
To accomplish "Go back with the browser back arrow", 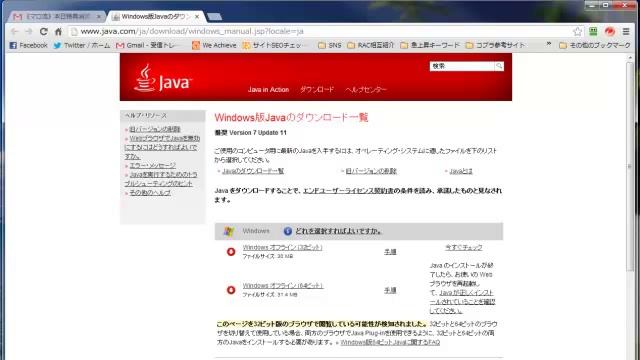I will [x=15, y=31].
